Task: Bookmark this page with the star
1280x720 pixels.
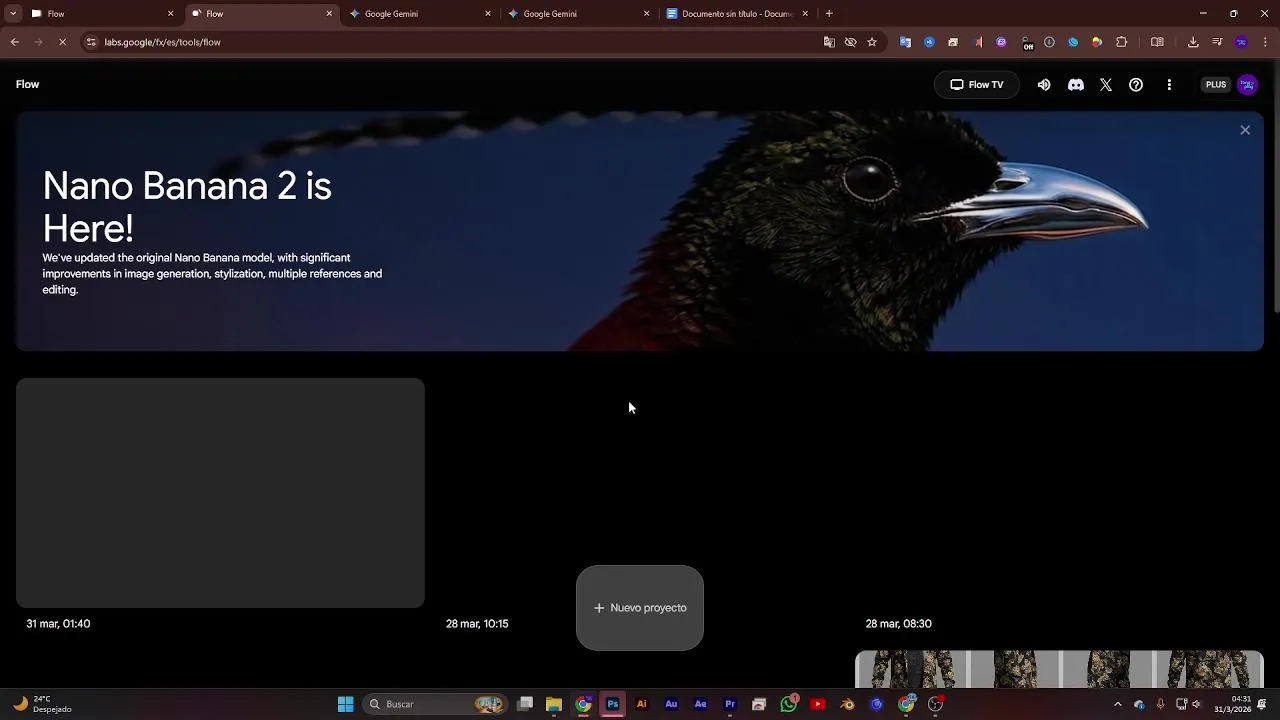Action: (872, 42)
